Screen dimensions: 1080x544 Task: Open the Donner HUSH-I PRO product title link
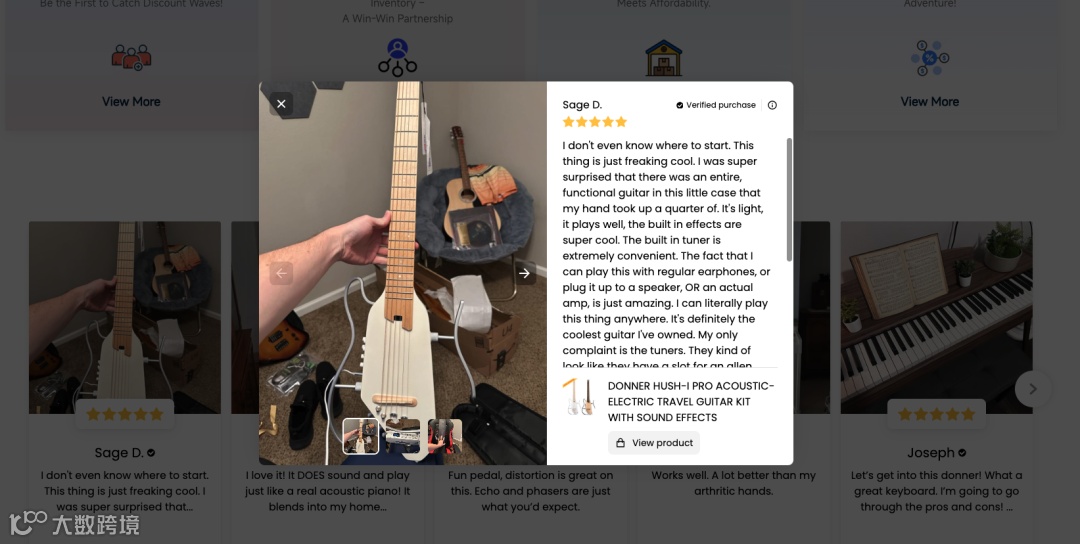coord(691,401)
